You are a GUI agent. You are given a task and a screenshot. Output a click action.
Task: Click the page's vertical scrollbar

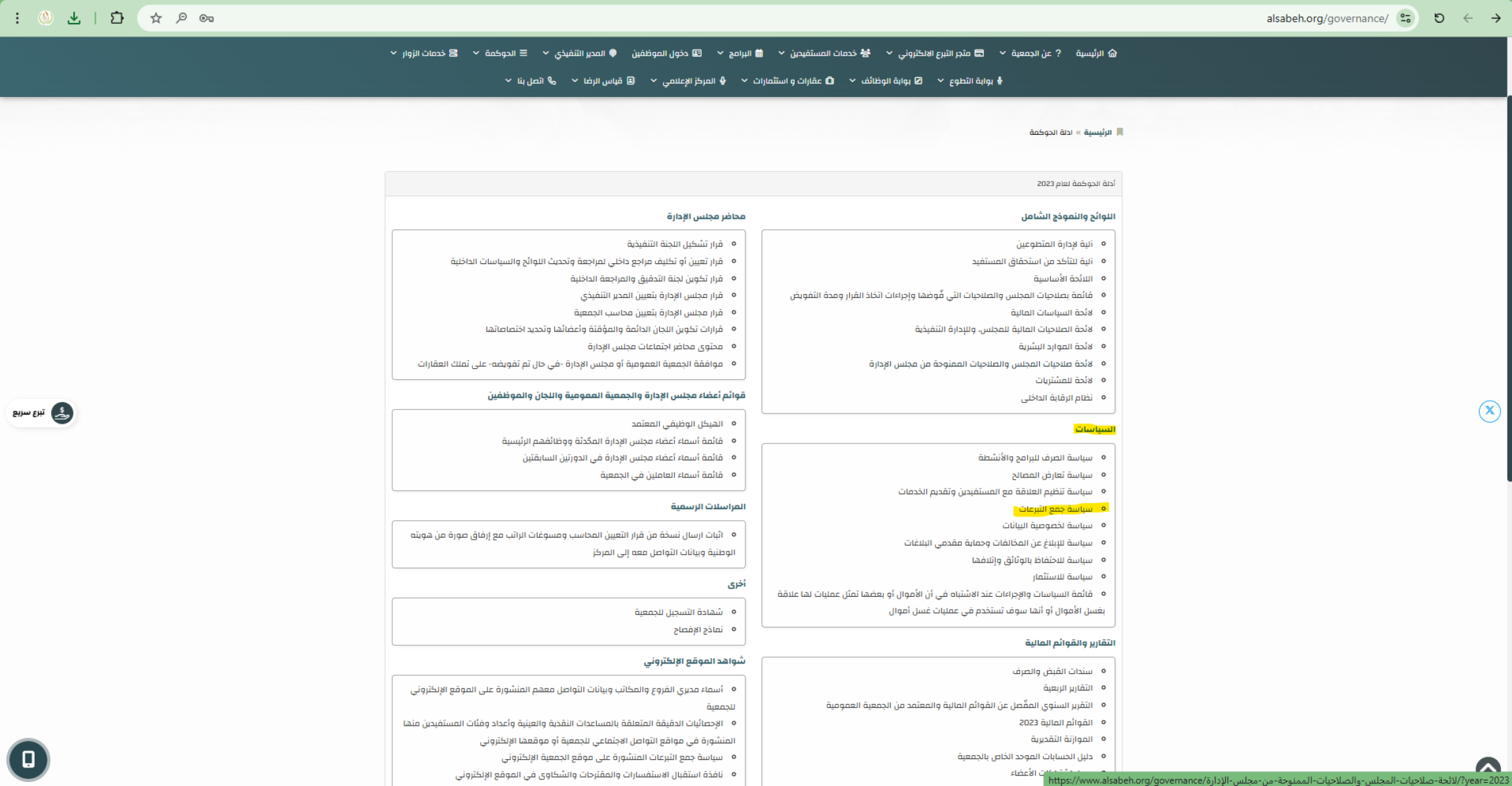1509,288
